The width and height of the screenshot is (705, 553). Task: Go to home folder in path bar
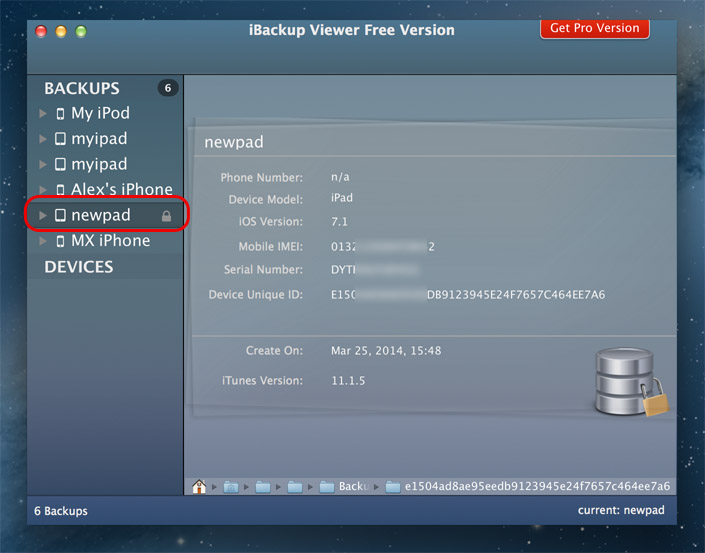pyautogui.click(x=199, y=486)
